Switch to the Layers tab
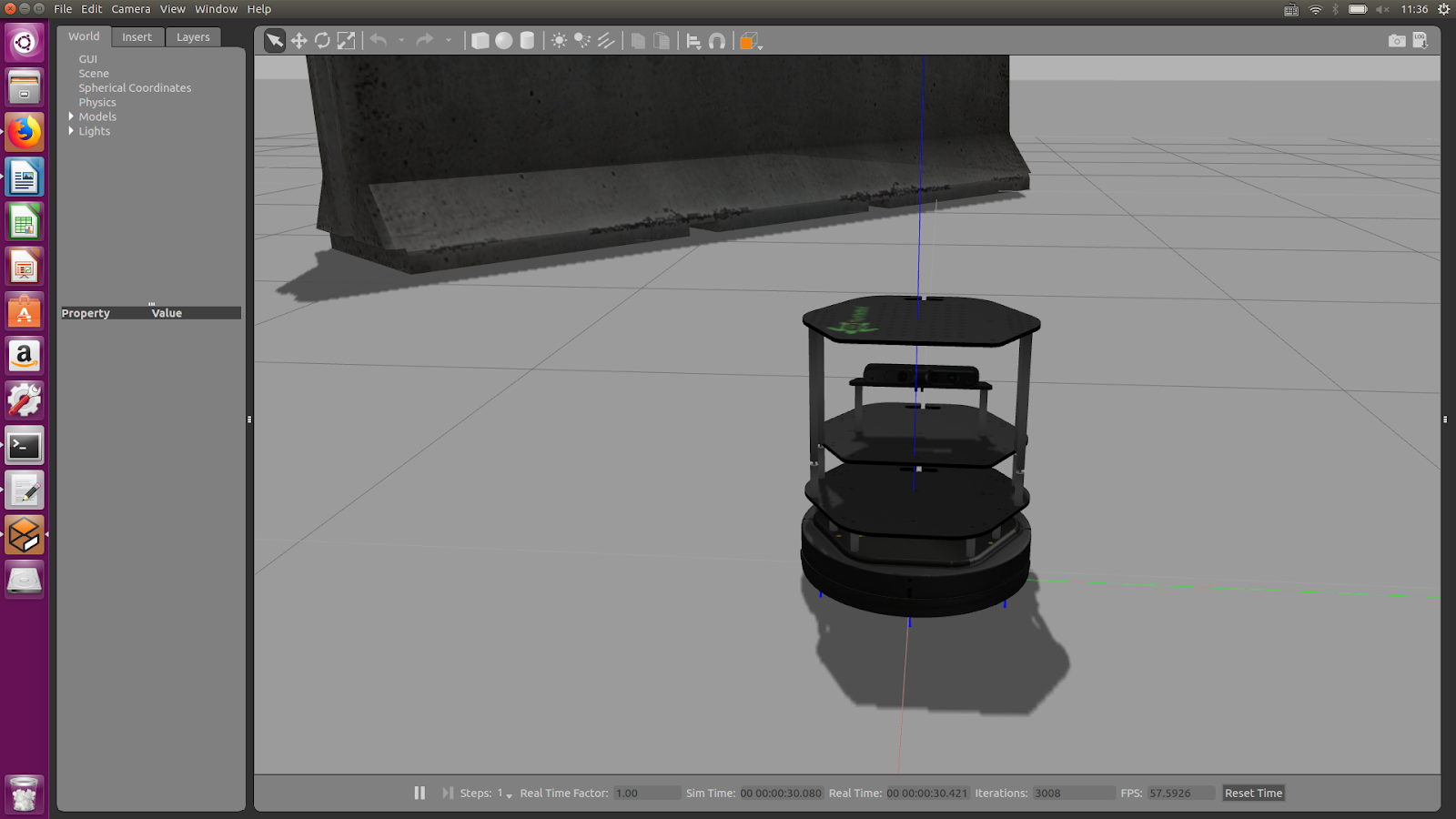 pos(193,37)
